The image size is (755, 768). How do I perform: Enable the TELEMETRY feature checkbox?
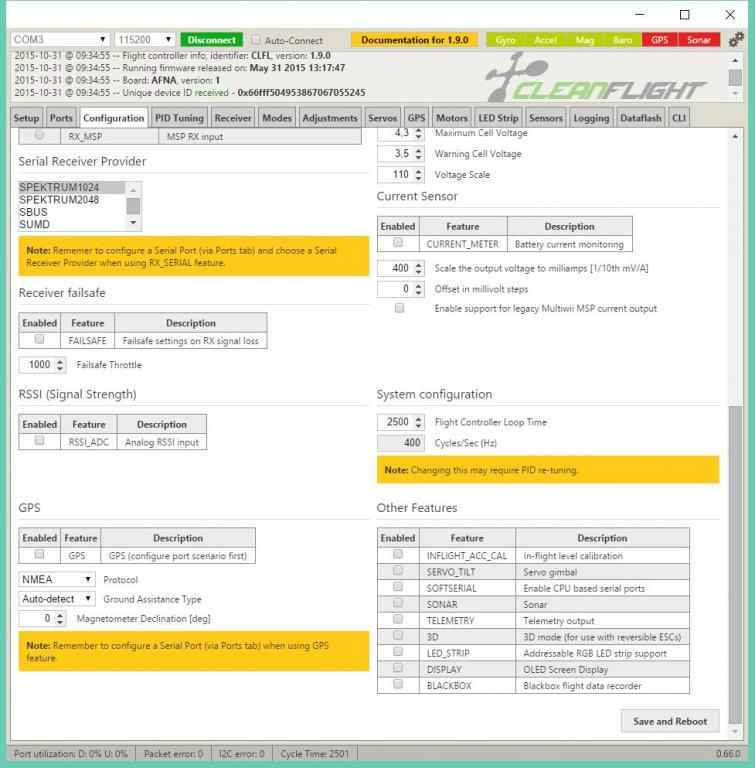coord(398,620)
